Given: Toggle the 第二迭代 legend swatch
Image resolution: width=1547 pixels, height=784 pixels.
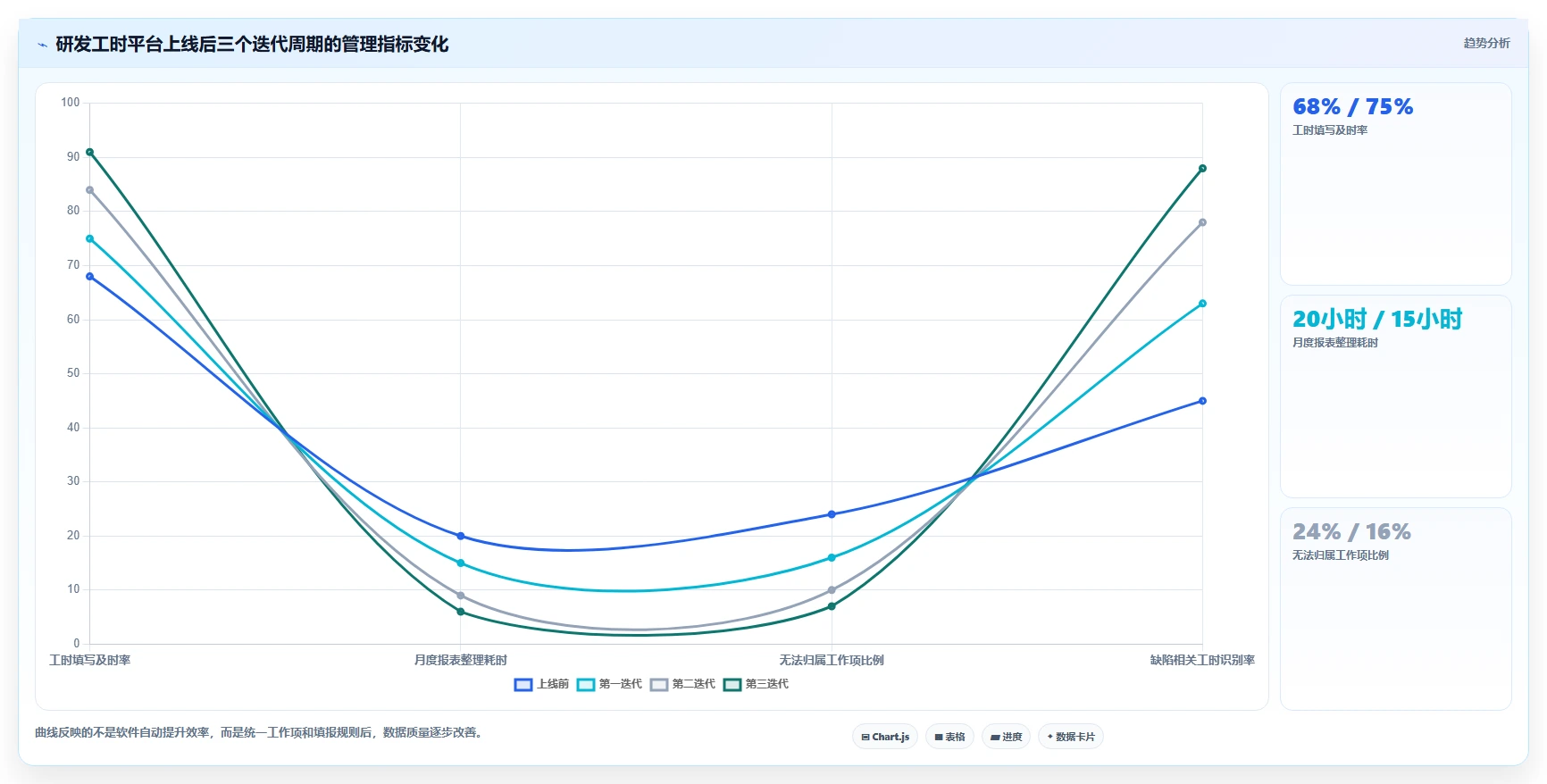Looking at the screenshot, I should point(659,685).
